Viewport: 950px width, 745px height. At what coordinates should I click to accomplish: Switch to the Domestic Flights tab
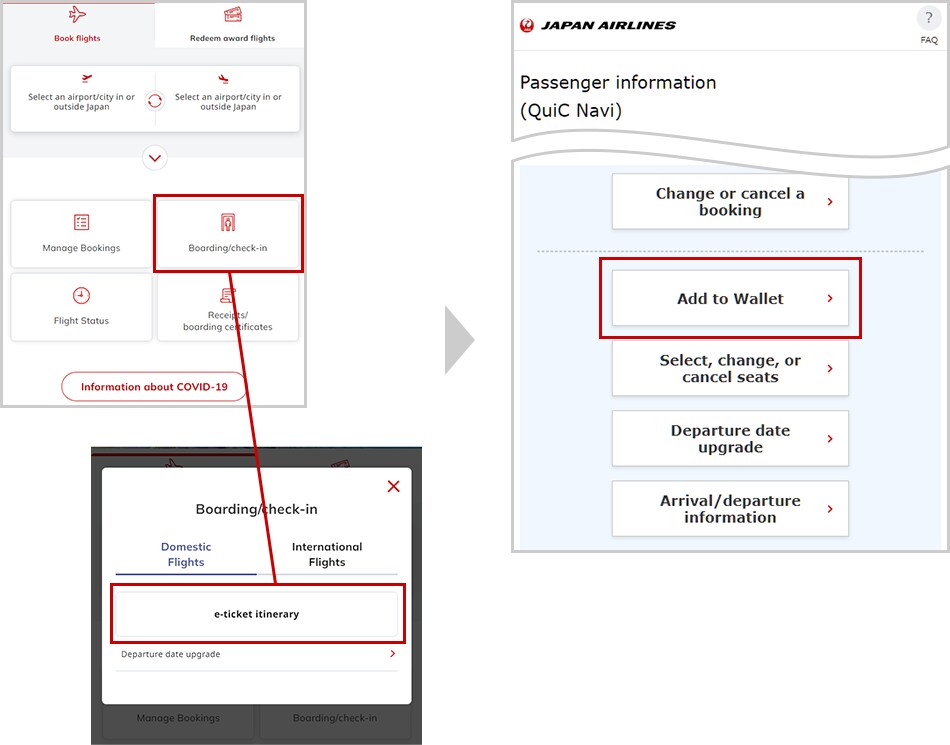pos(185,553)
